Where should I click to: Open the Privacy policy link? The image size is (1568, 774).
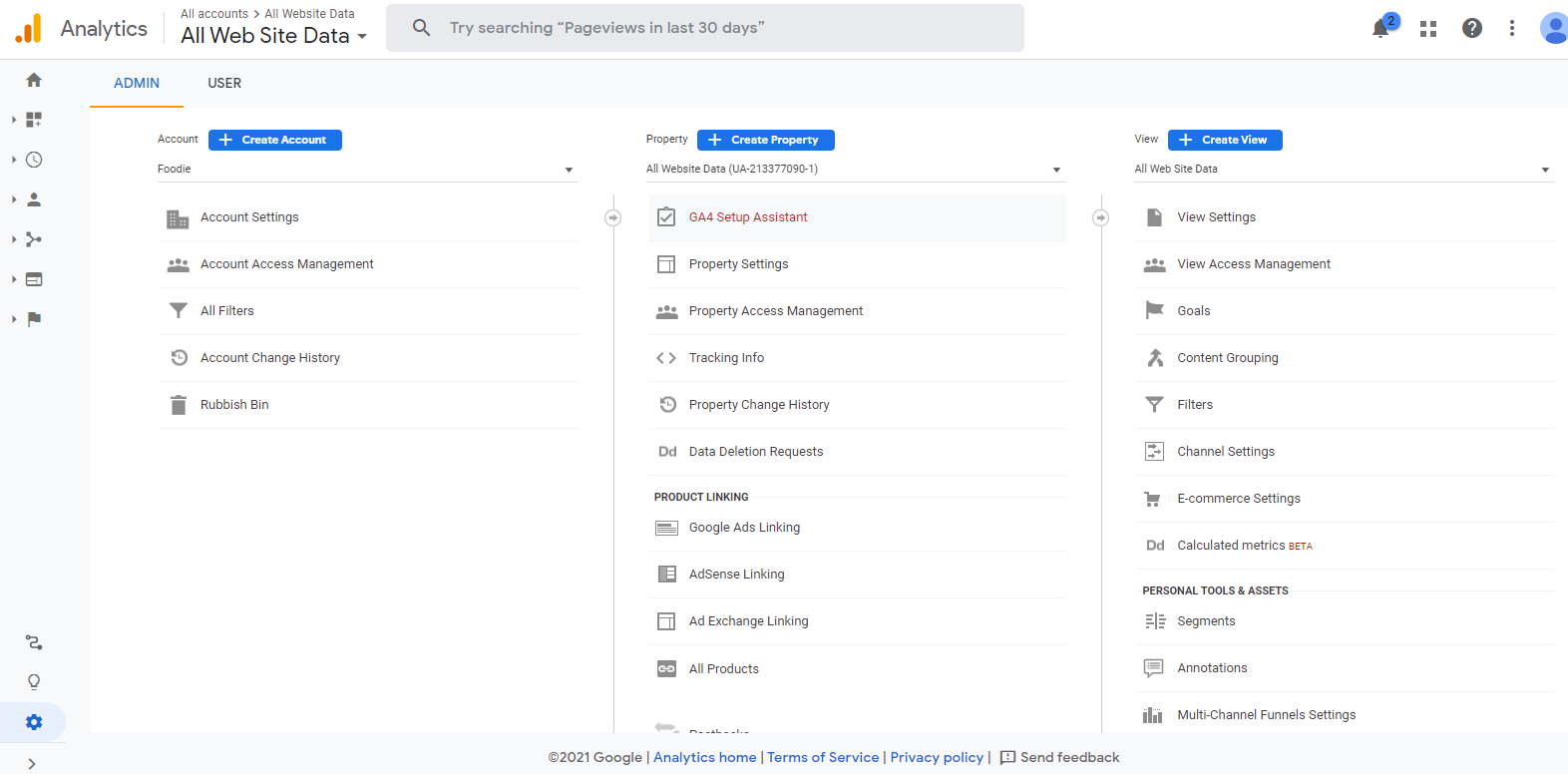point(937,757)
